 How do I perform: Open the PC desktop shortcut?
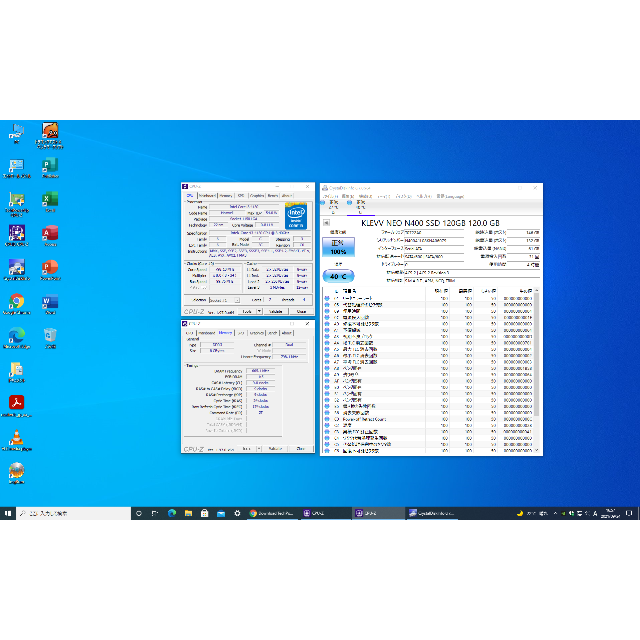click(x=17, y=133)
